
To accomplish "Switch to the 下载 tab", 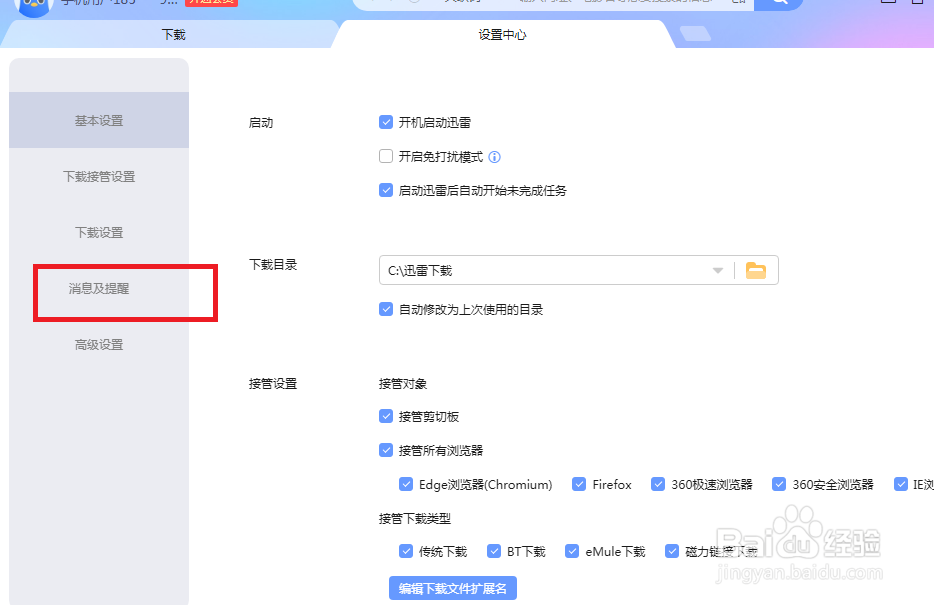I will click(x=173, y=35).
